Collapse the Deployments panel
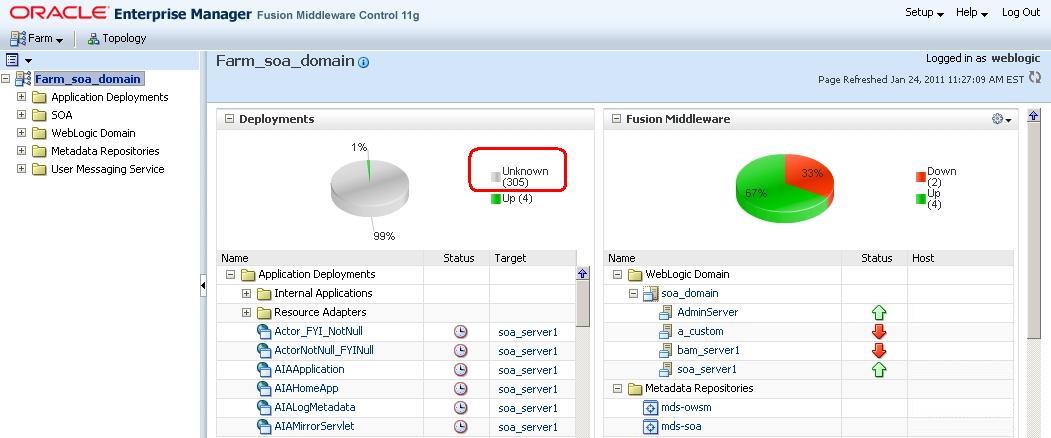Image resolution: width=1051 pixels, height=438 pixels. tap(229, 119)
